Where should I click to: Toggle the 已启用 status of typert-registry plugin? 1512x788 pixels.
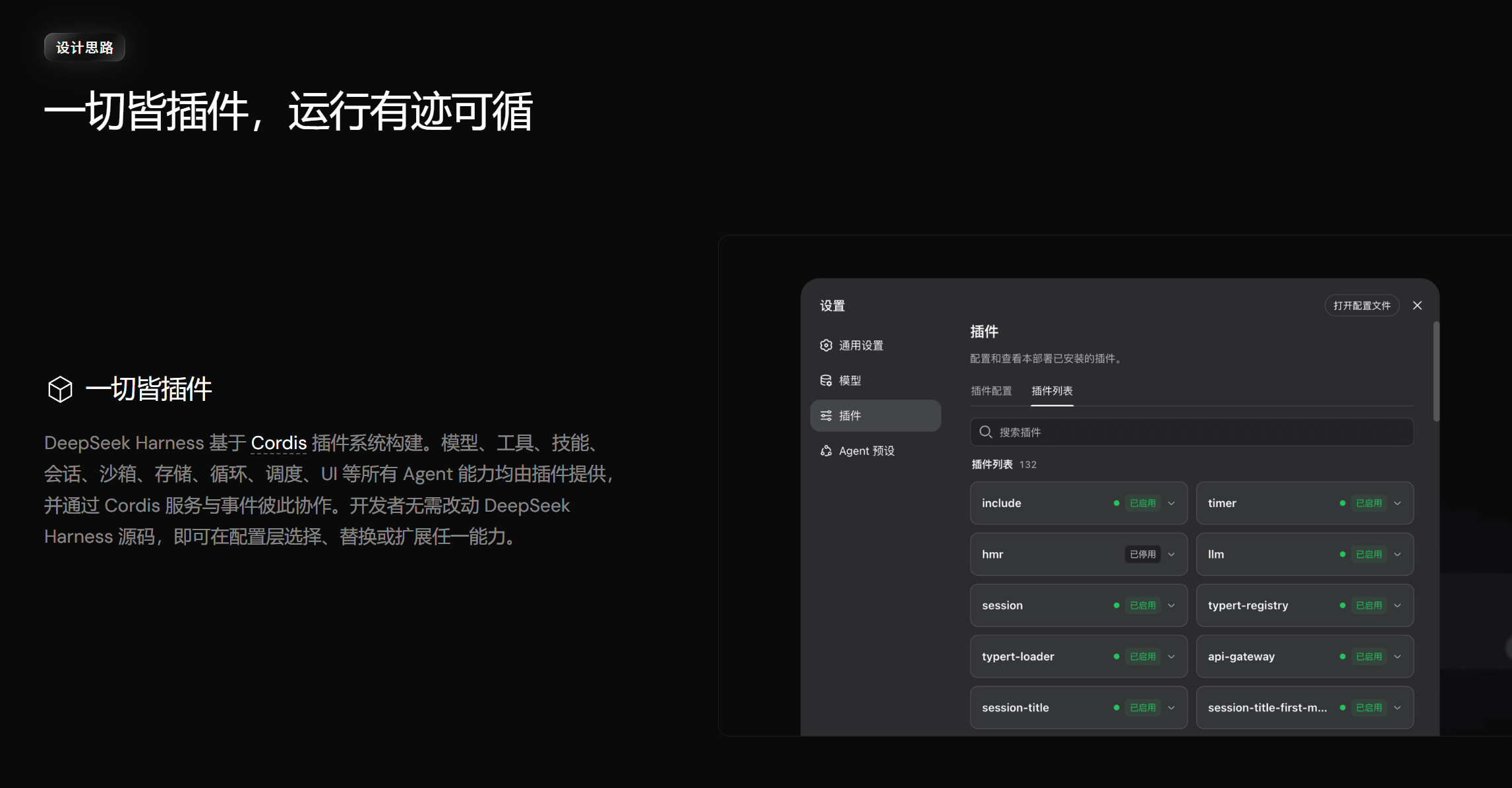(x=1369, y=605)
